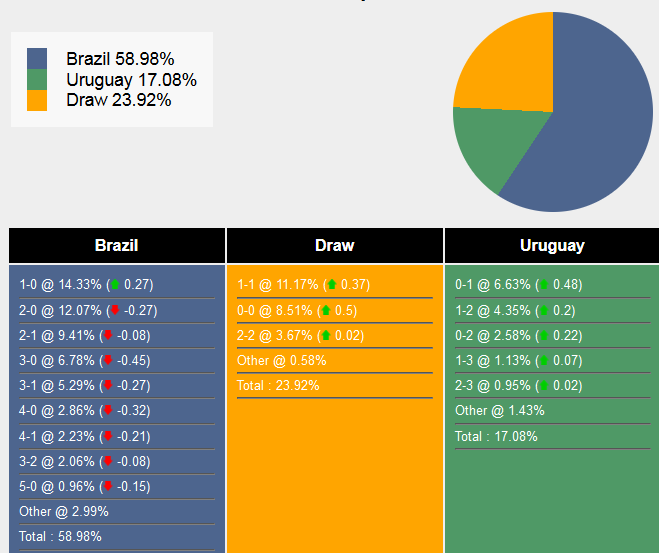Click the red down arrow in 3-0 row

click(x=108, y=360)
